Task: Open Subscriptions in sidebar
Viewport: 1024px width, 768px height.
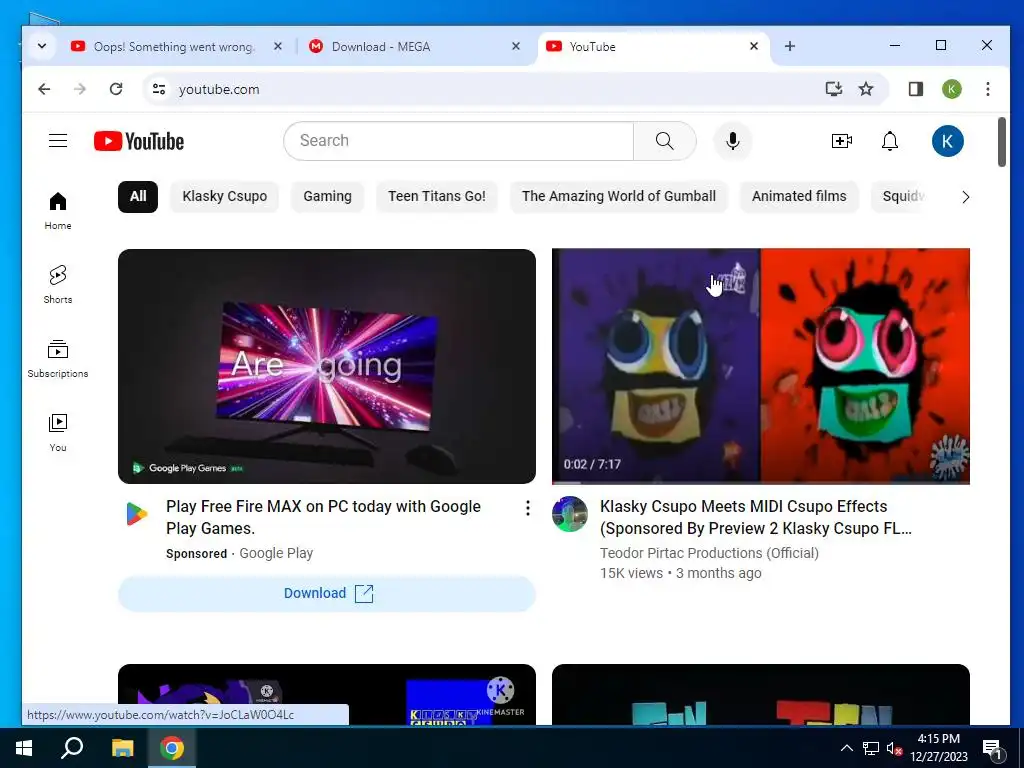Action: click(58, 359)
